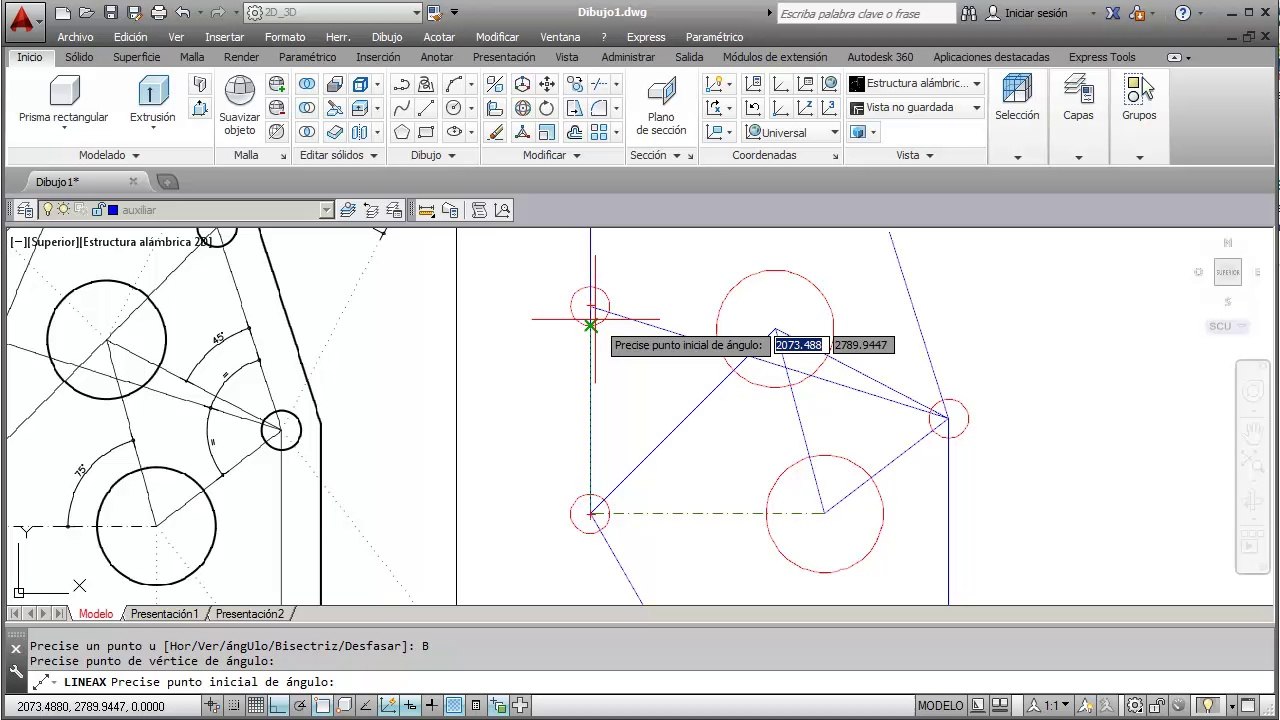Toggle grid display in the status bar
Viewport: 1280px width, 720px height.
[256, 705]
